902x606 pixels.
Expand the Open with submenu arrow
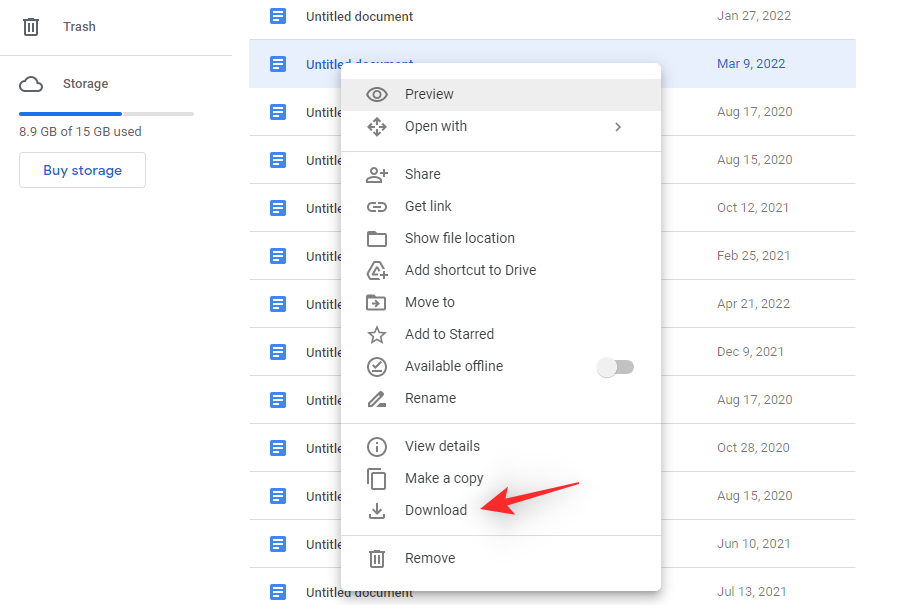point(618,127)
